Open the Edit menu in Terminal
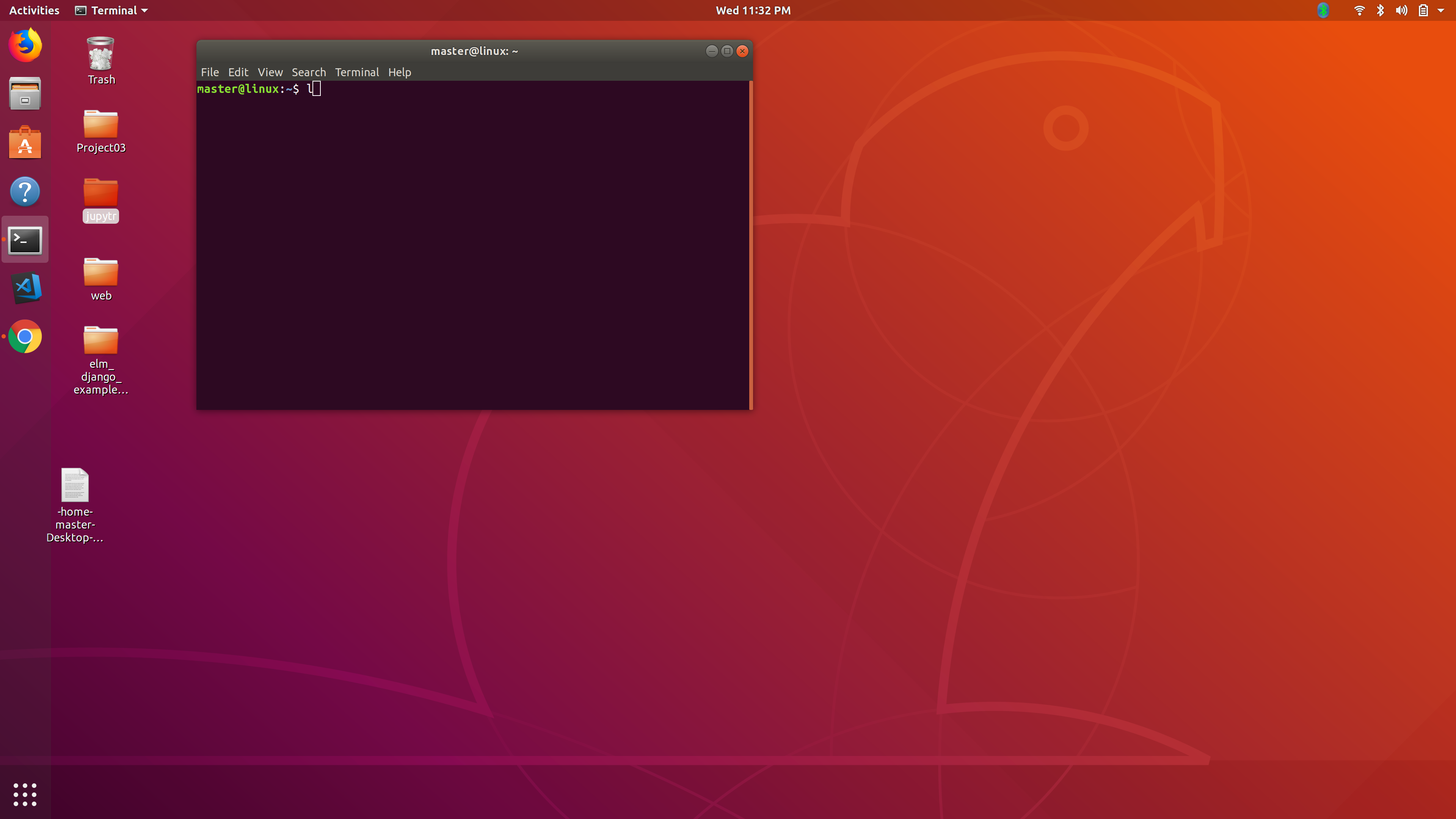The height and width of the screenshot is (819, 1456). pyautogui.click(x=238, y=72)
